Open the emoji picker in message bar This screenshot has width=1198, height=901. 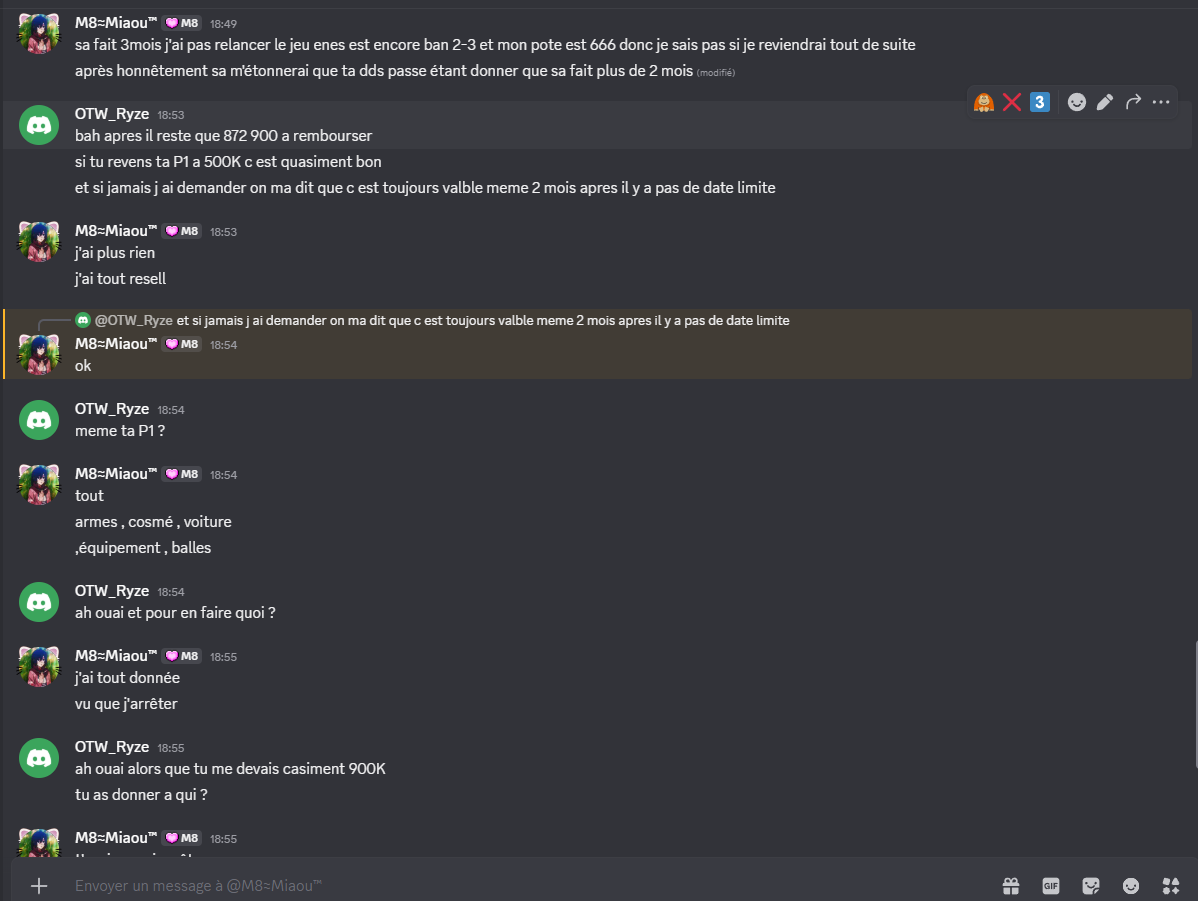click(1131, 885)
